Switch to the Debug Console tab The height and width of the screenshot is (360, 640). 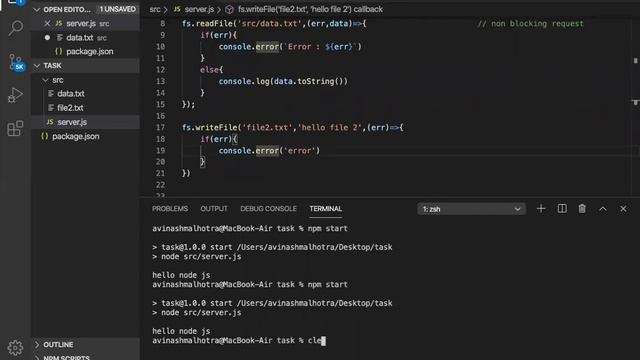coord(268,209)
